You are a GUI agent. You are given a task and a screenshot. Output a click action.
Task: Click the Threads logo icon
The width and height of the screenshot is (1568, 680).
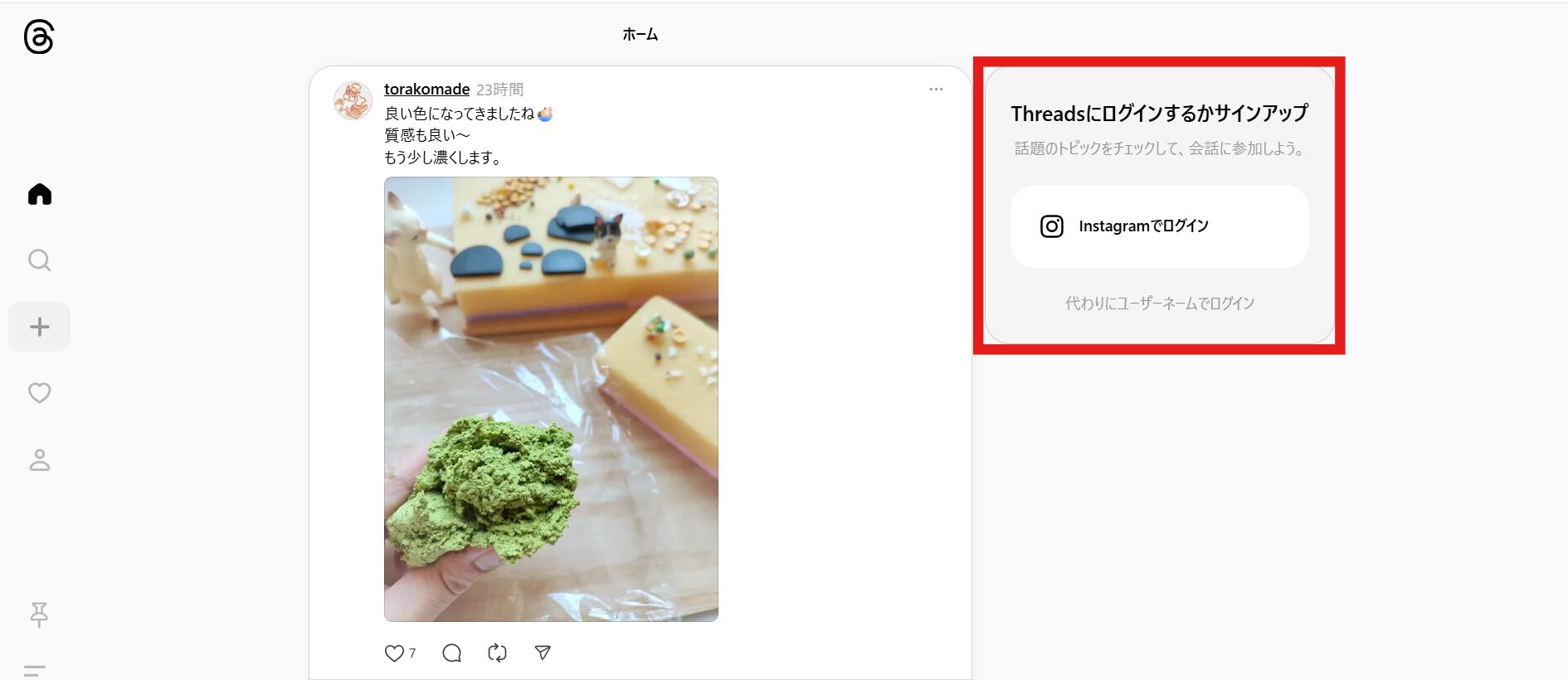[39, 37]
